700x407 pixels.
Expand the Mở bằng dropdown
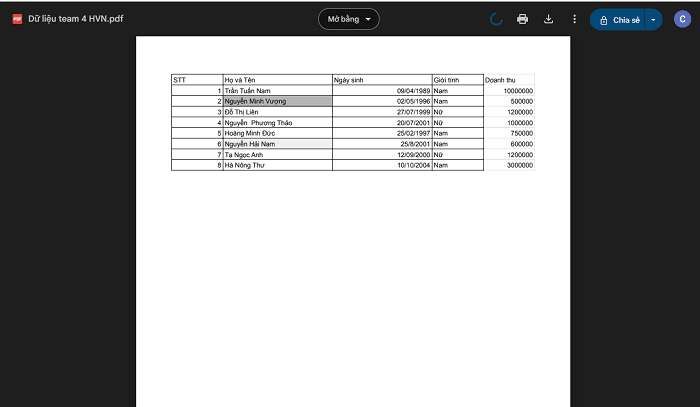point(349,19)
